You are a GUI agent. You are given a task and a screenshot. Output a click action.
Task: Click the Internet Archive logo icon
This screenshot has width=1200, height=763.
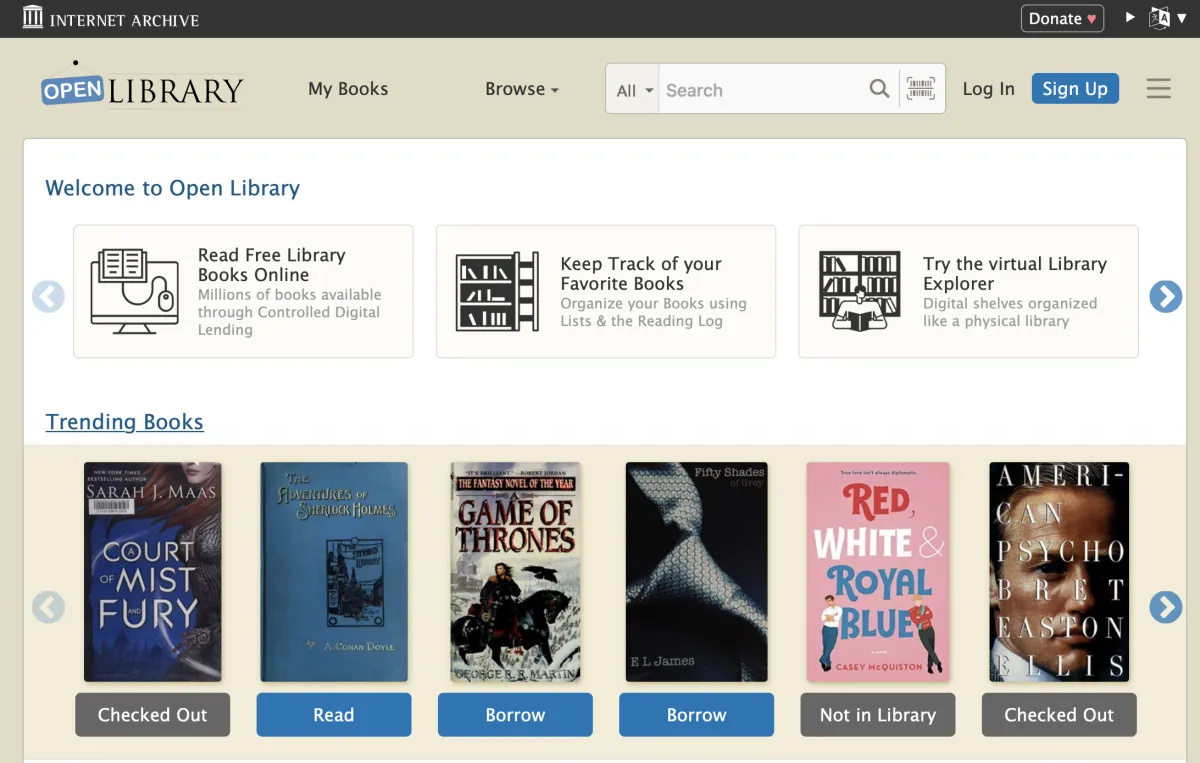coord(33,17)
